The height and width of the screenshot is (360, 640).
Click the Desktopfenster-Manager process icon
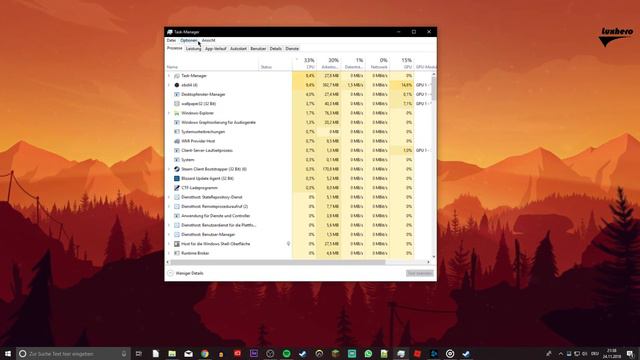pos(177,94)
